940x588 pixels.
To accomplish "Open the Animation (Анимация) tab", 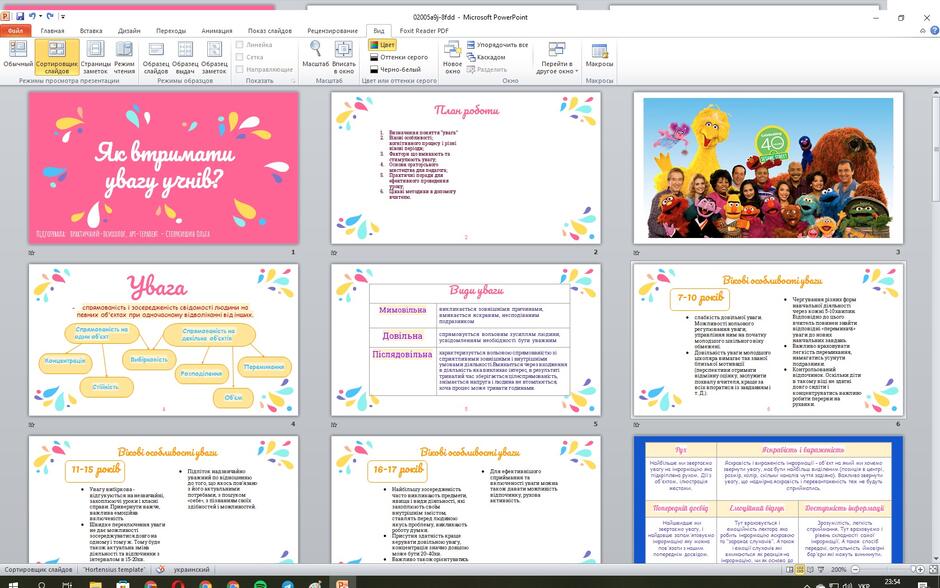I will pos(216,31).
